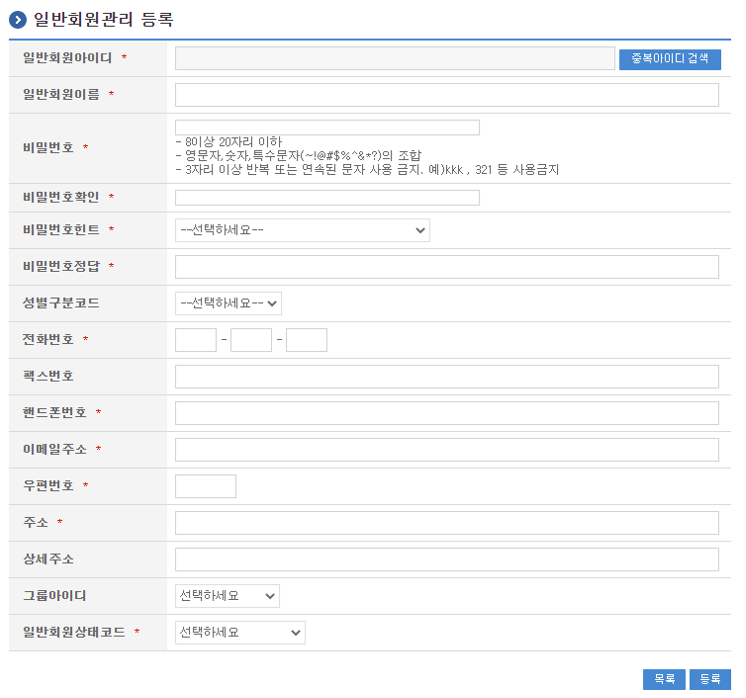Select the 이메일주소 text field
The width and height of the screenshot is (746, 698).
[446, 450]
